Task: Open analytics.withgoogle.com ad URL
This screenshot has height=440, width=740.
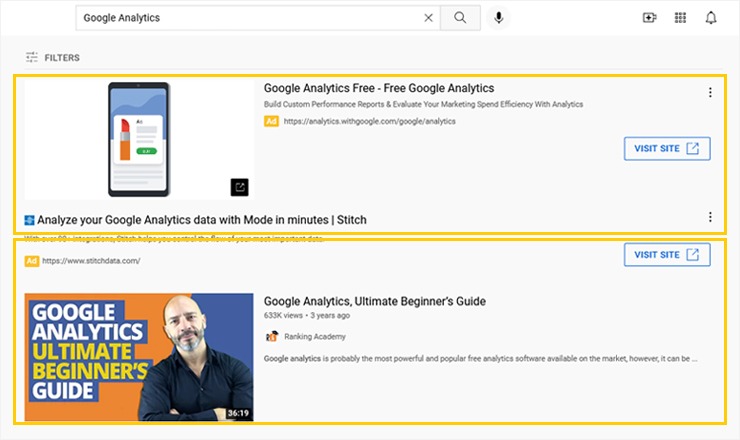Action: tap(369, 121)
